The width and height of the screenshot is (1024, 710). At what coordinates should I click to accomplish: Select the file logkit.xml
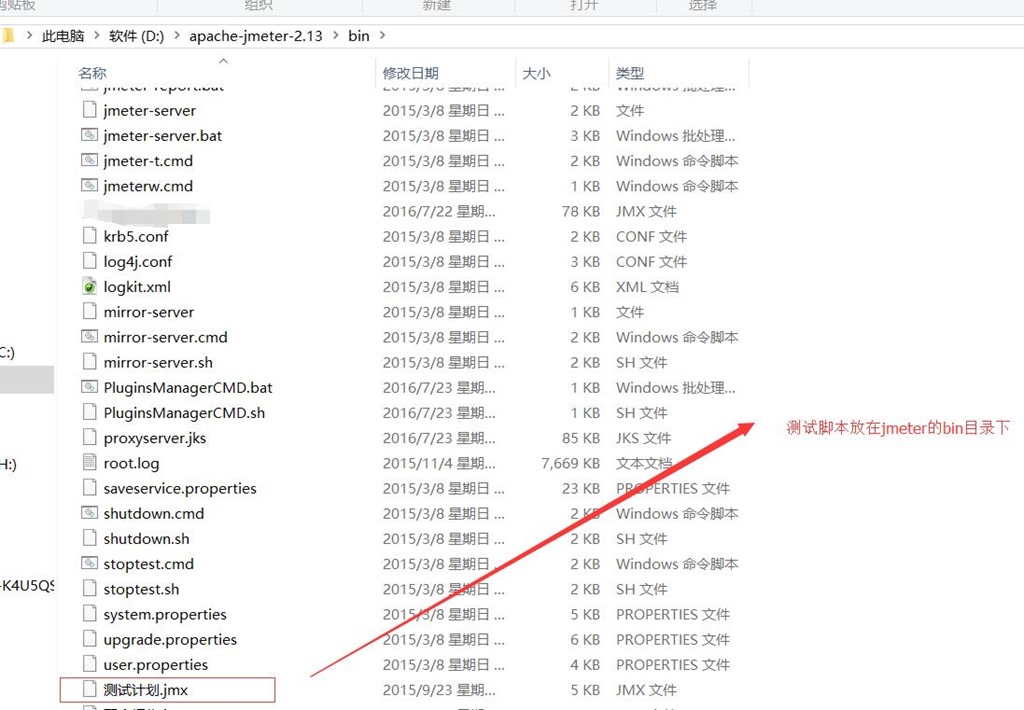pos(137,287)
